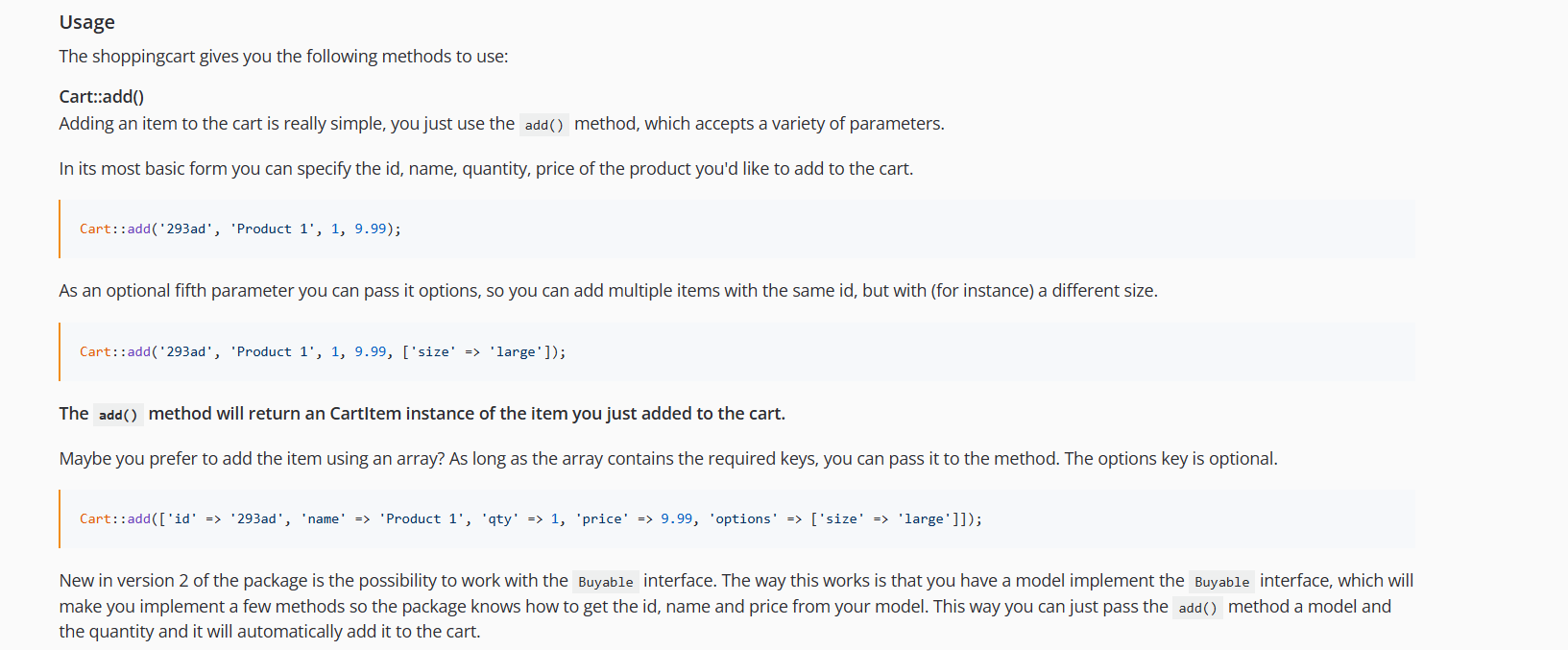Click the 'qty' key in the array code block
This screenshot has width=1568, height=650.
tap(500, 518)
